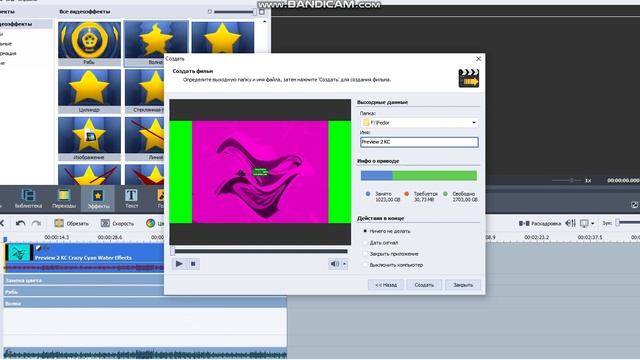
Task: Click the large thumbnails icon beside size slider
Action: (262, 12)
